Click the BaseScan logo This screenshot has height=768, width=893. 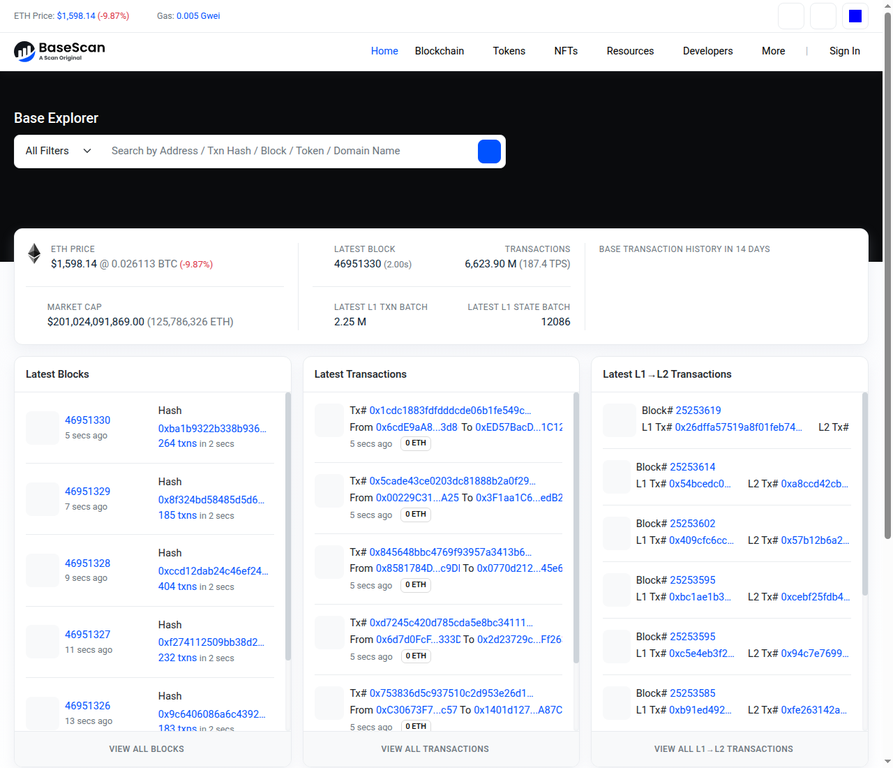click(59, 51)
